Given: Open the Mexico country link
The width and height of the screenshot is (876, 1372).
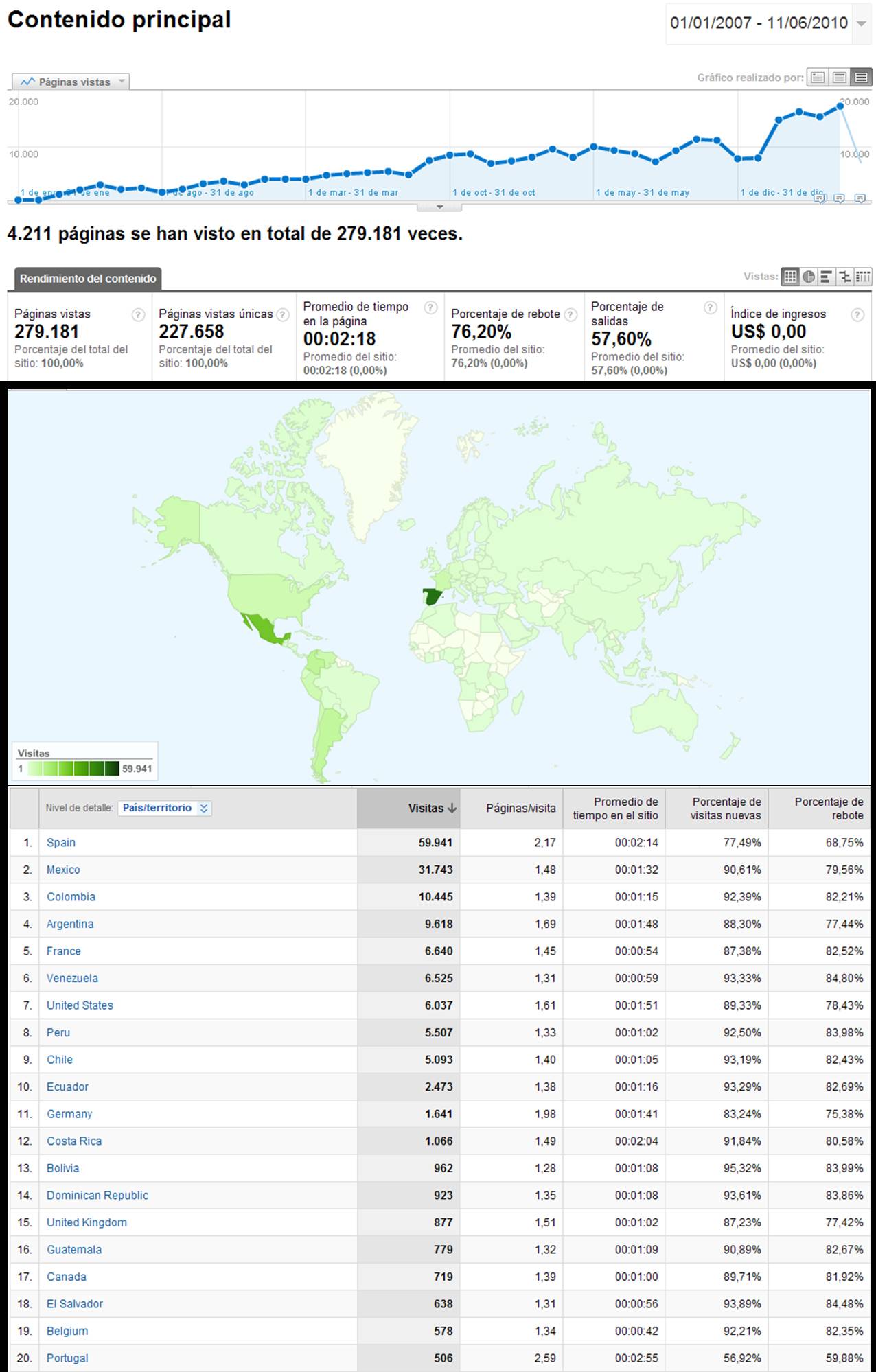Looking at the screenshot, I should [63, 870].
